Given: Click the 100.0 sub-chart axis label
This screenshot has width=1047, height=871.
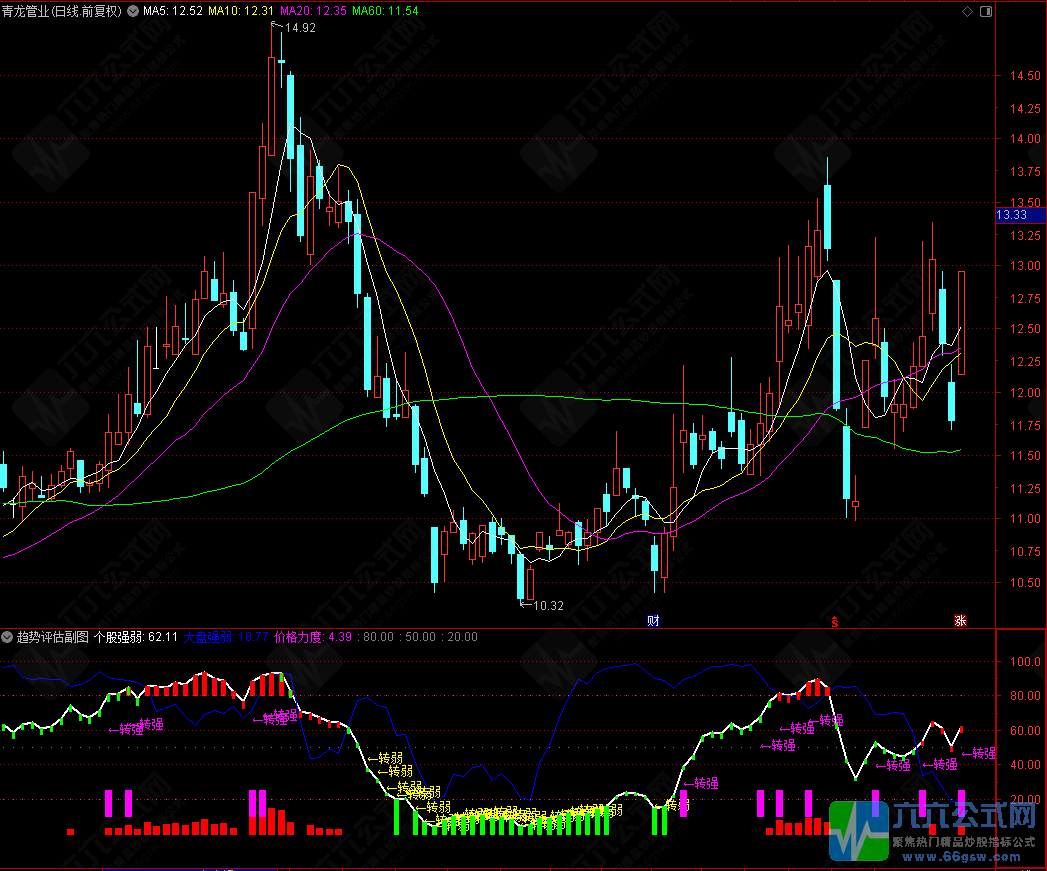Looking at the screenshot, I should [1025, 662].
